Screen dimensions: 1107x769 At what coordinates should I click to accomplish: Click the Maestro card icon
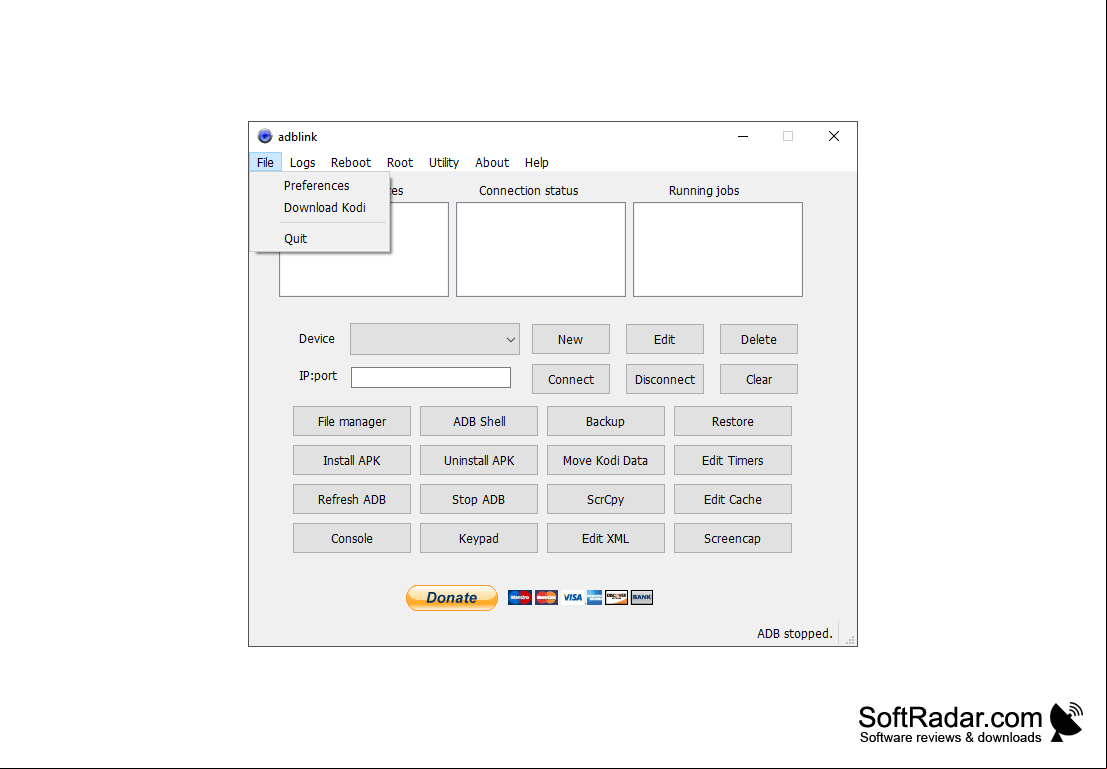520,597
